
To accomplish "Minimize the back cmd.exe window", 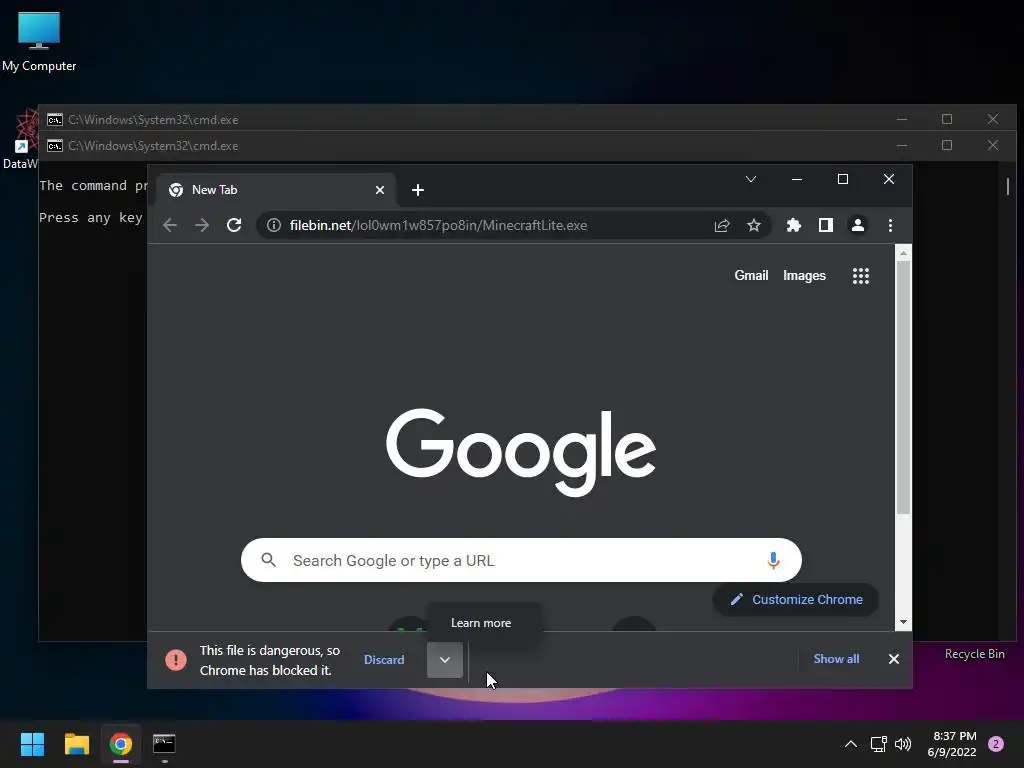I will [x=902, y=120].
